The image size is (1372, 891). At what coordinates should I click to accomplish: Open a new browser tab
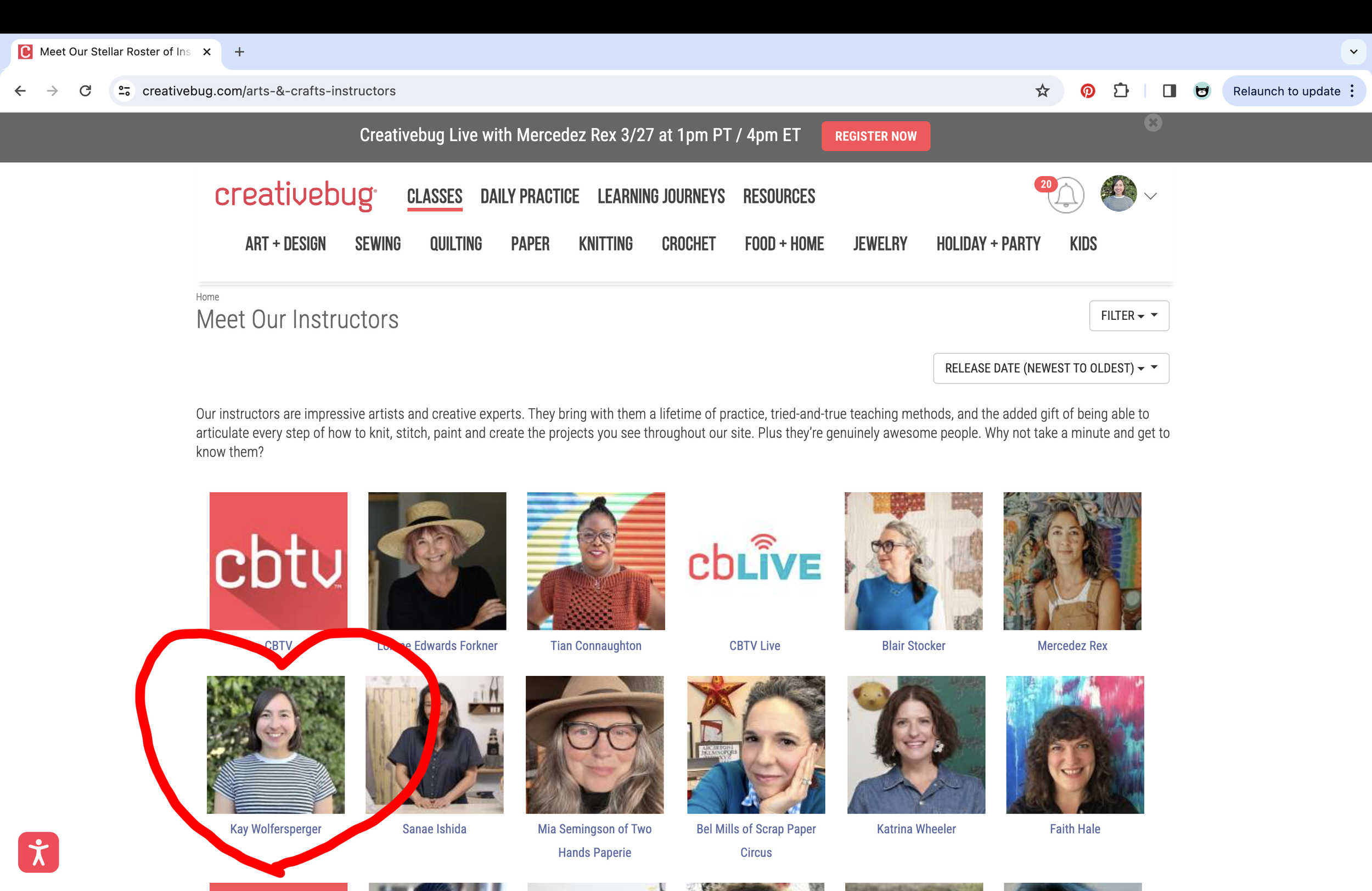(239, 52)
